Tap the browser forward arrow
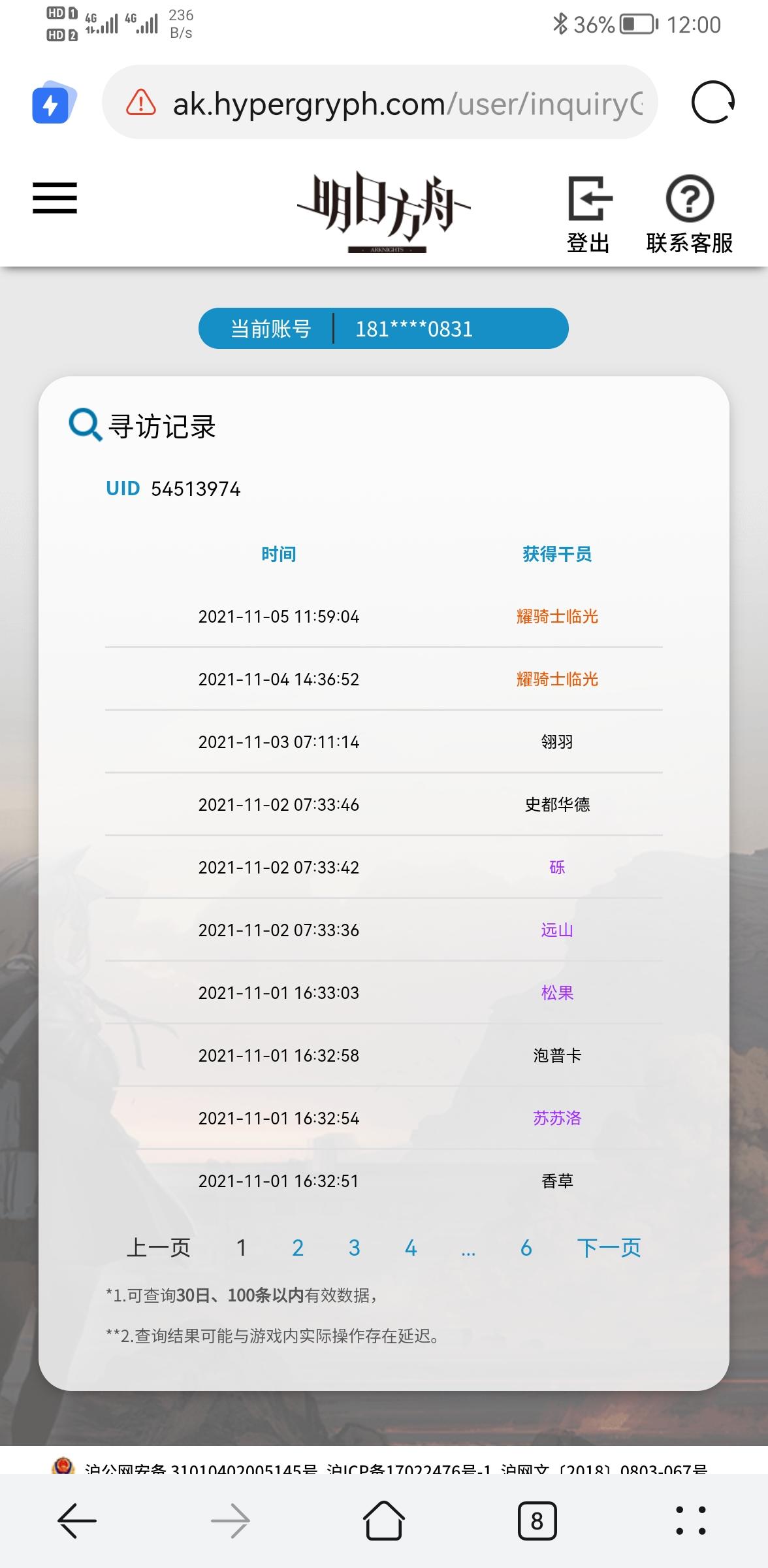This screenshot has width=768, height=1568. 231,1521
